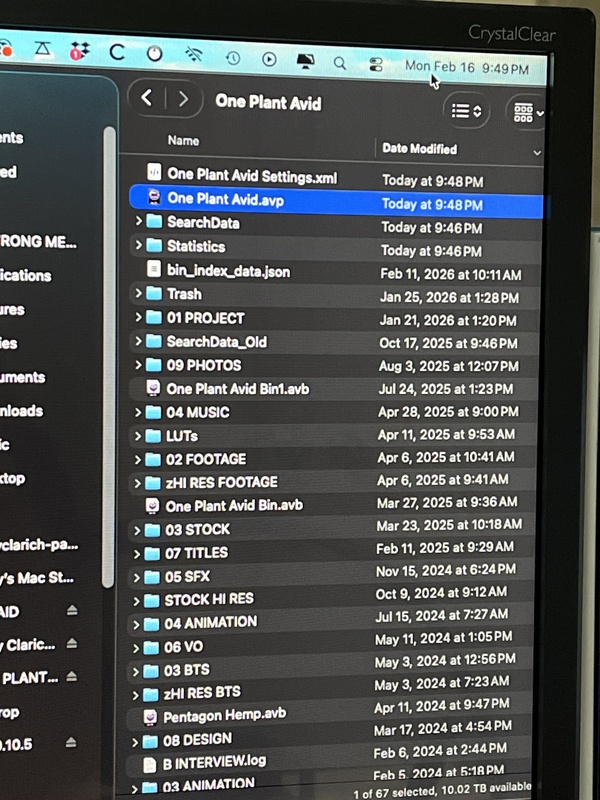Click the Time Machine menu bar icon

232,58
